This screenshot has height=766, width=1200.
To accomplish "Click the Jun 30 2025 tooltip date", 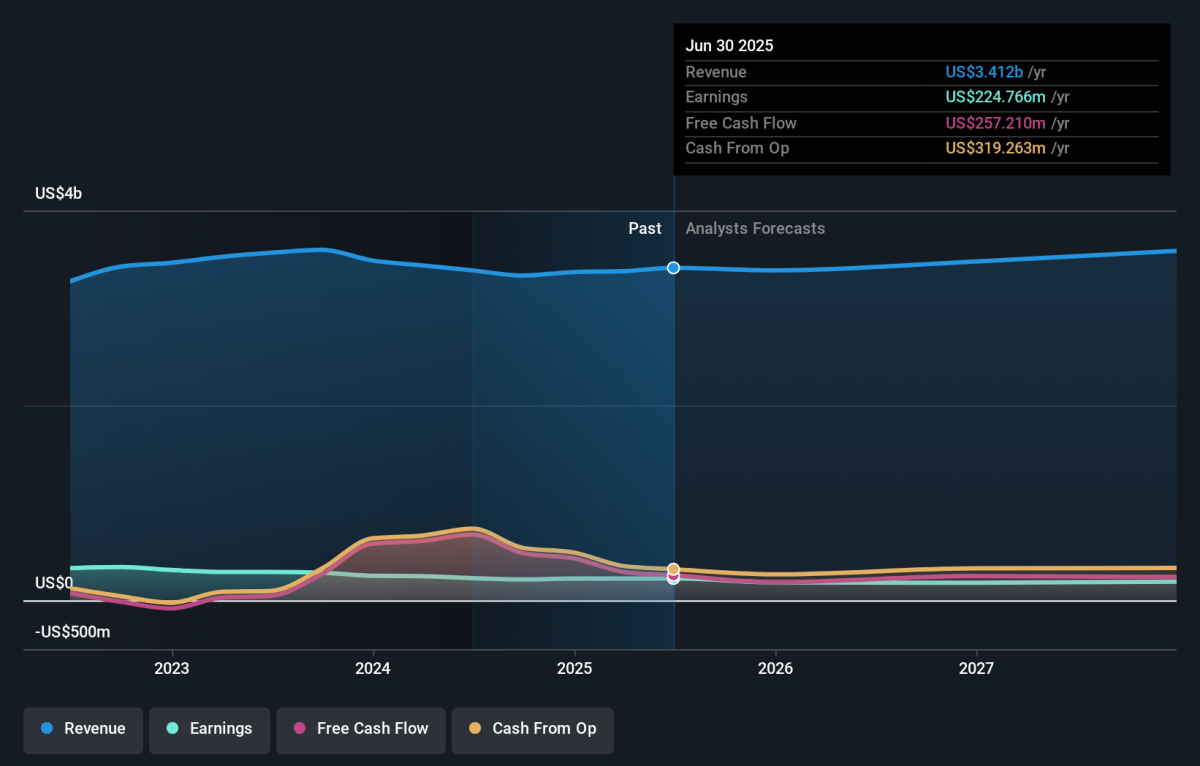I will click(729, 46).
